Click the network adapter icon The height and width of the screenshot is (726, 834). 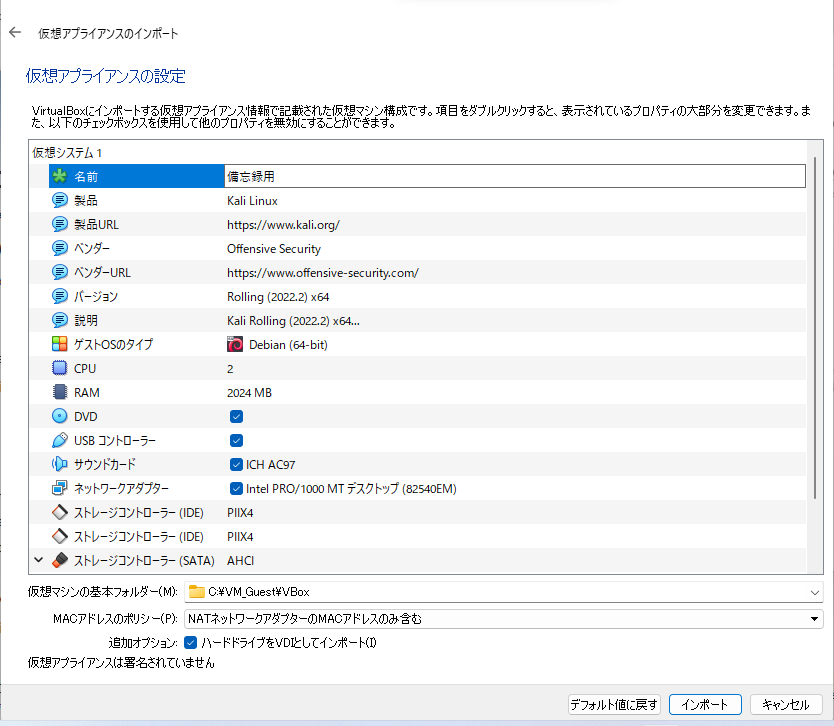click(x=60, y=488)
